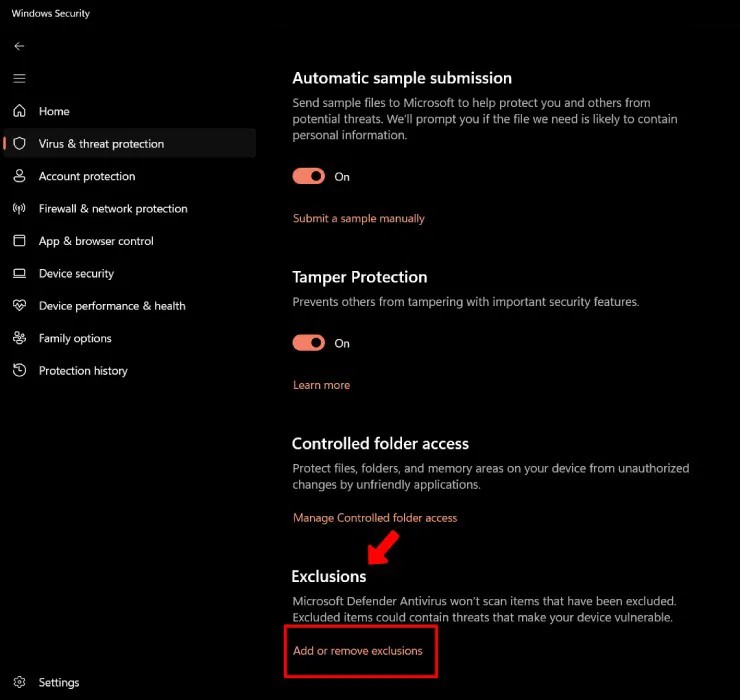The image size is (740, 700).
Task: Click the Device performance & health heart icon
Action: pos(19,306)
